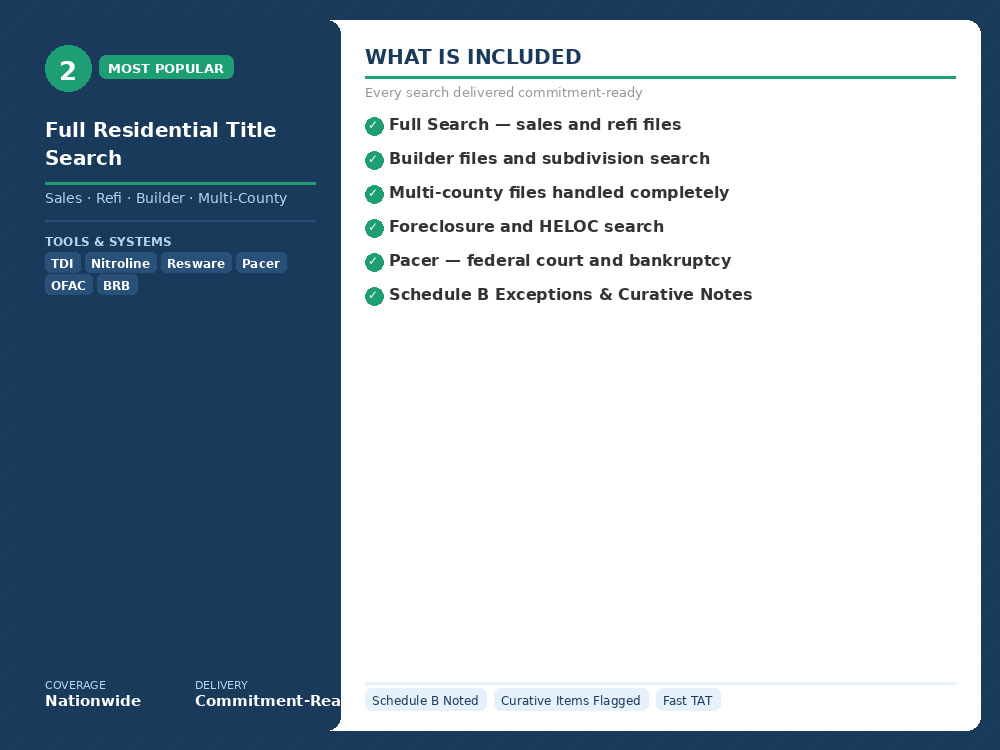This screenshot has height=750, width=1000.
Task: Click the check icon beside Foreclosure and HELOC
Action: pyautogui.click(x=374, y=228)
